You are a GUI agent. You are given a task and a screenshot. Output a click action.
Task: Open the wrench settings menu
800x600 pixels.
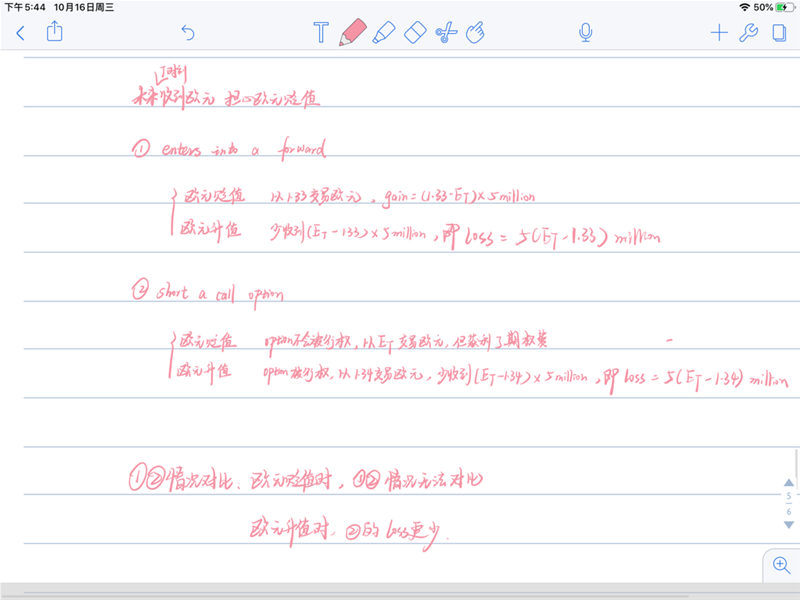coord(748,33)
